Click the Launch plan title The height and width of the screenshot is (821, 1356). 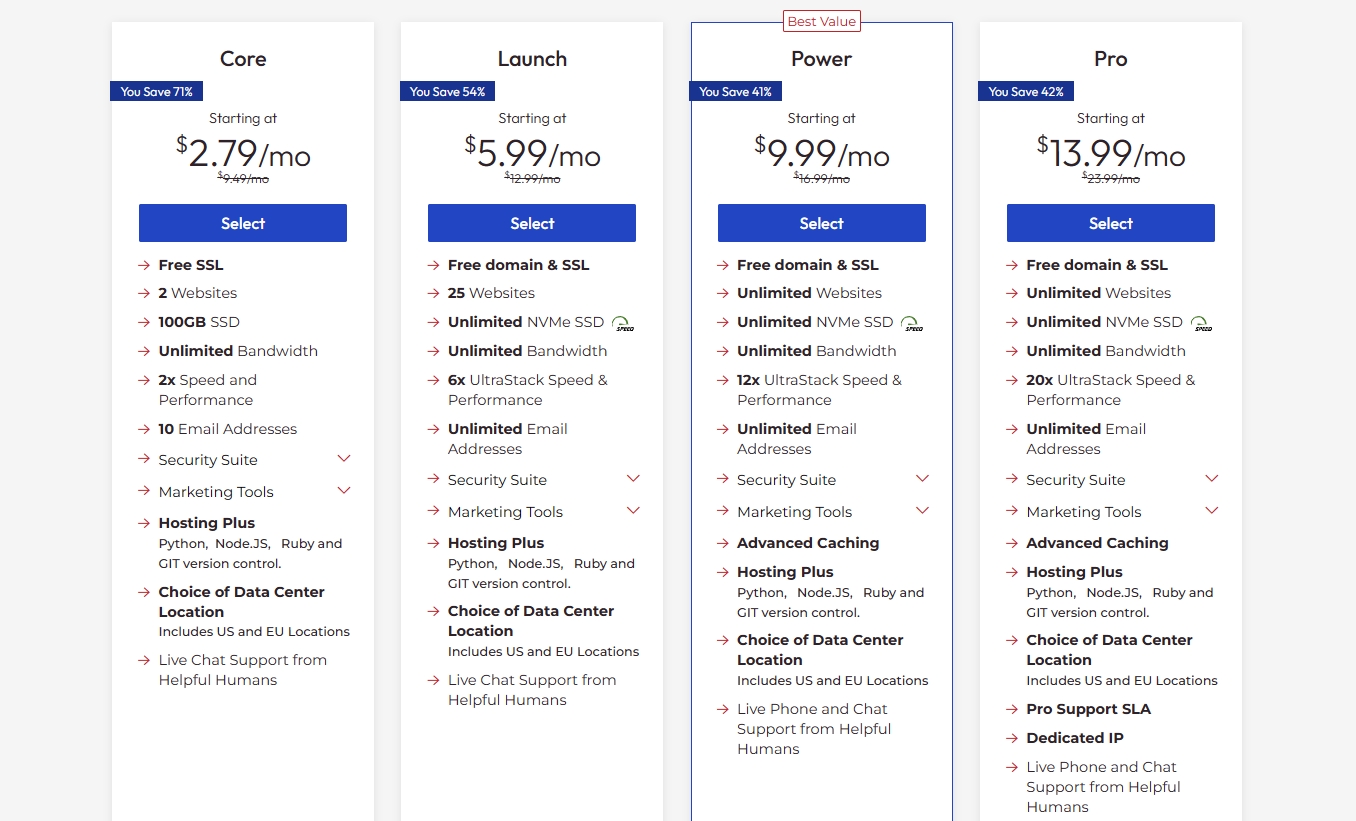532,59
